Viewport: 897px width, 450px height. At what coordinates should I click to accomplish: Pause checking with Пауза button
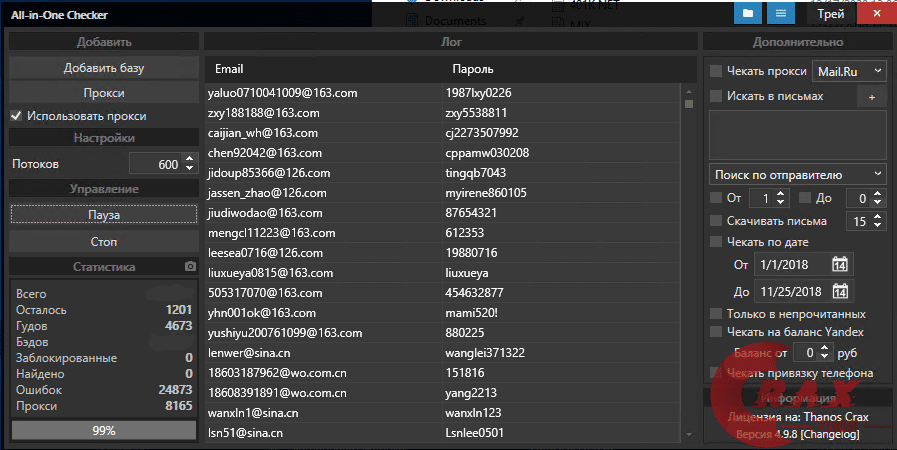click(x=104, y=215)
